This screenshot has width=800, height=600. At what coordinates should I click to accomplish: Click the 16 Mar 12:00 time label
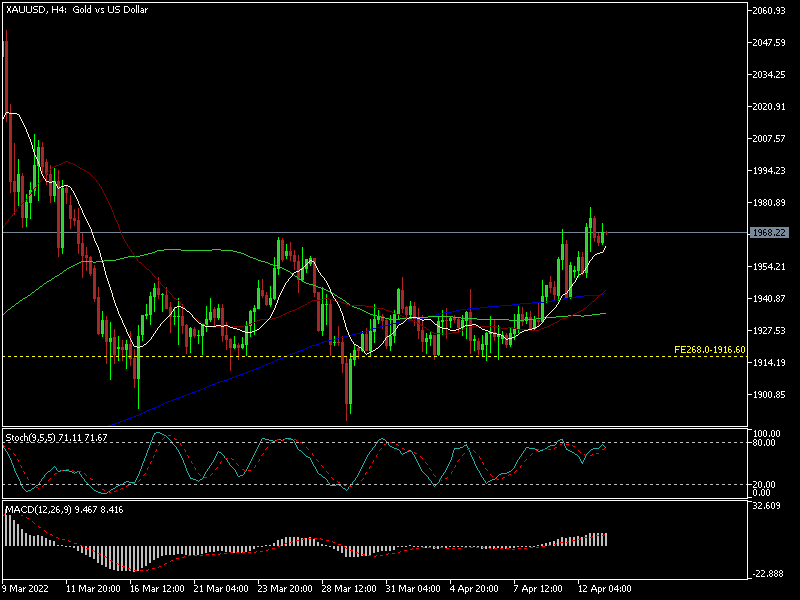pyautogui.click(x=155, y=588)
